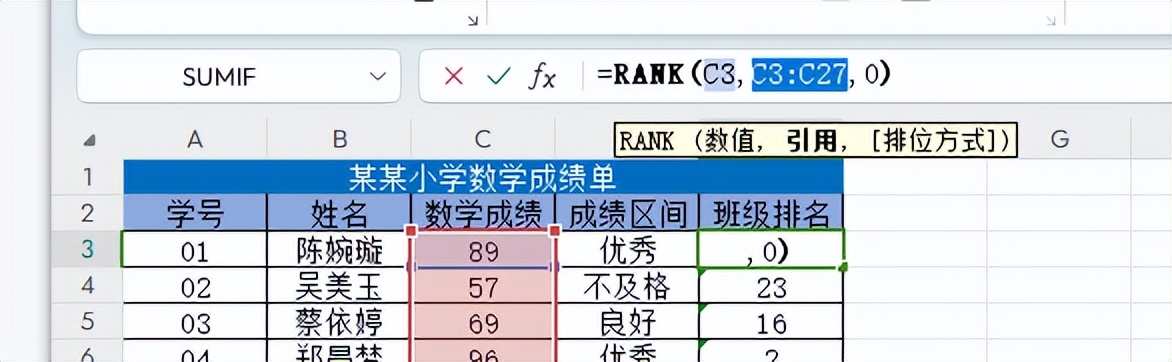Click the name cell 吴美玉
Image resolution: width=1172 pixels, height=362 pixels.
pyautogui.click(x=339, y=286)
